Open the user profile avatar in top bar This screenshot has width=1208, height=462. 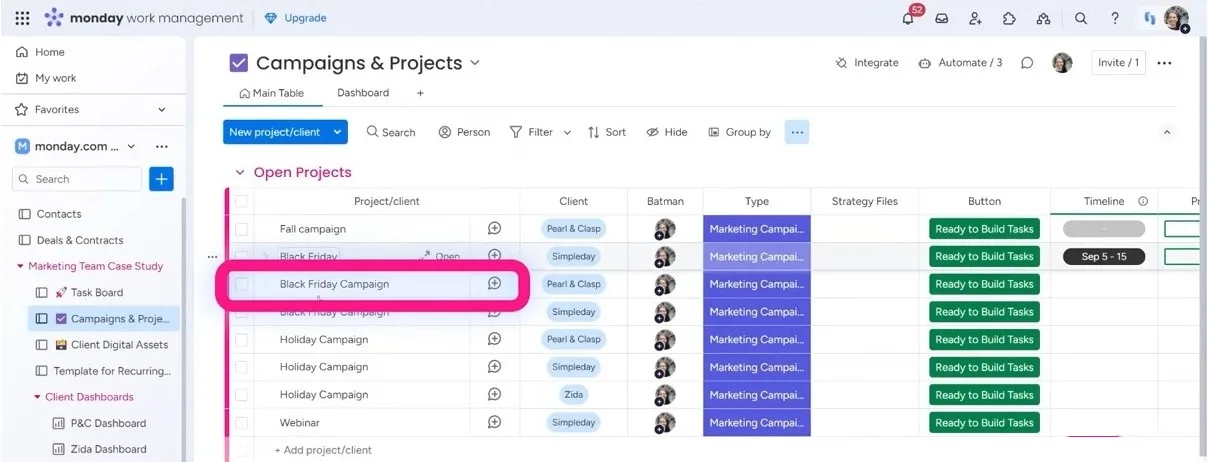pyautogui.click(x=1177, y=18)
